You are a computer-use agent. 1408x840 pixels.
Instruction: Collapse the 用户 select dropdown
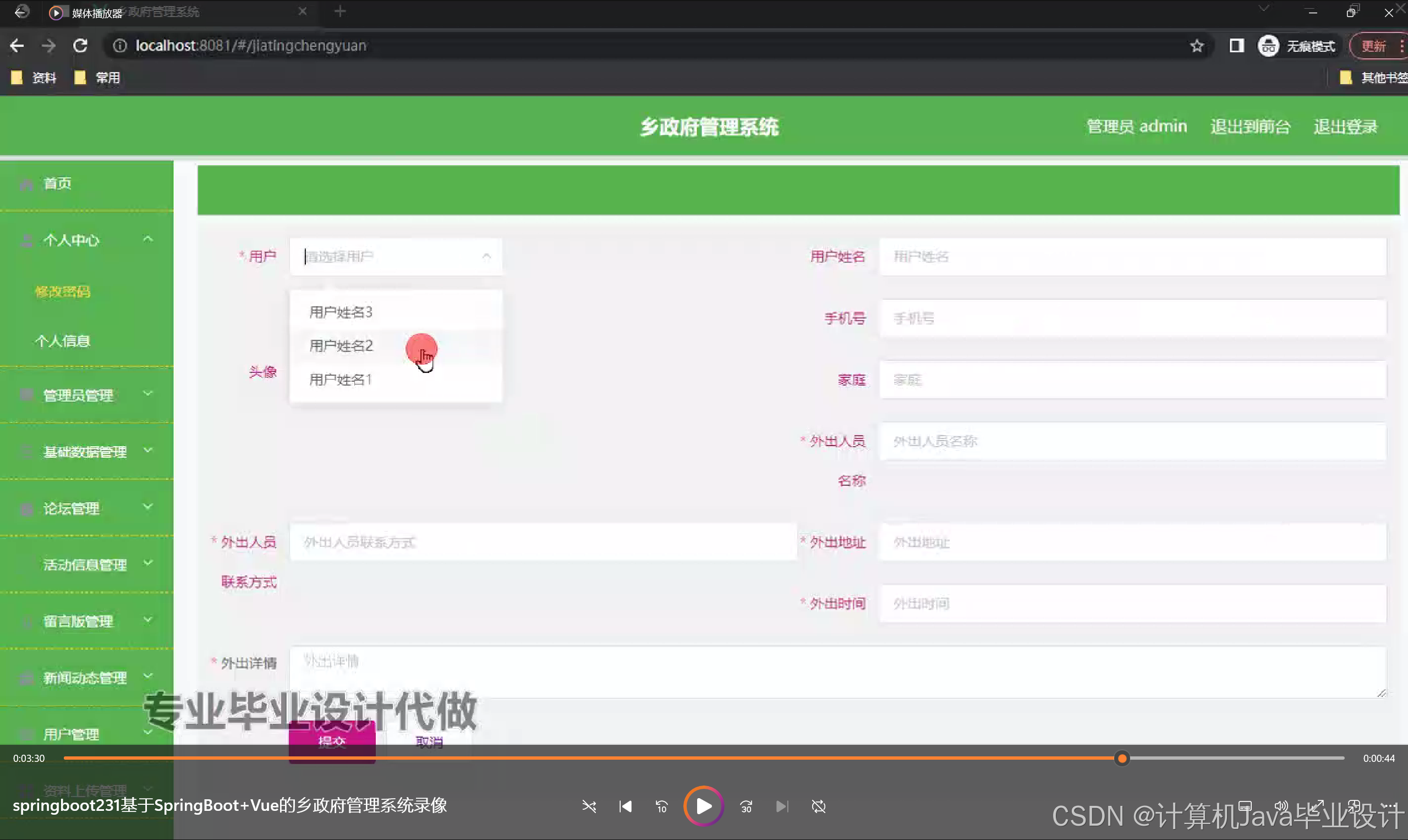[486, 256]
